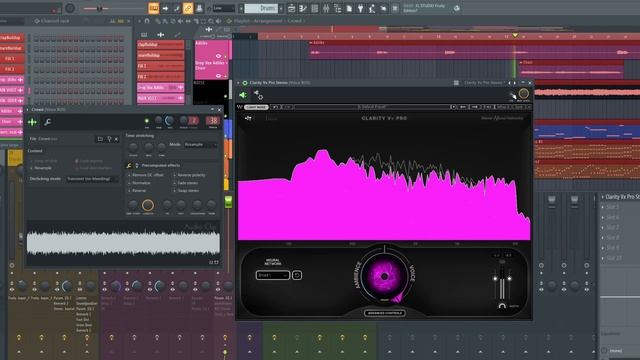Open the Line snap dropdown in top toolbar
The image size is (640, 360).
[224, 8]
